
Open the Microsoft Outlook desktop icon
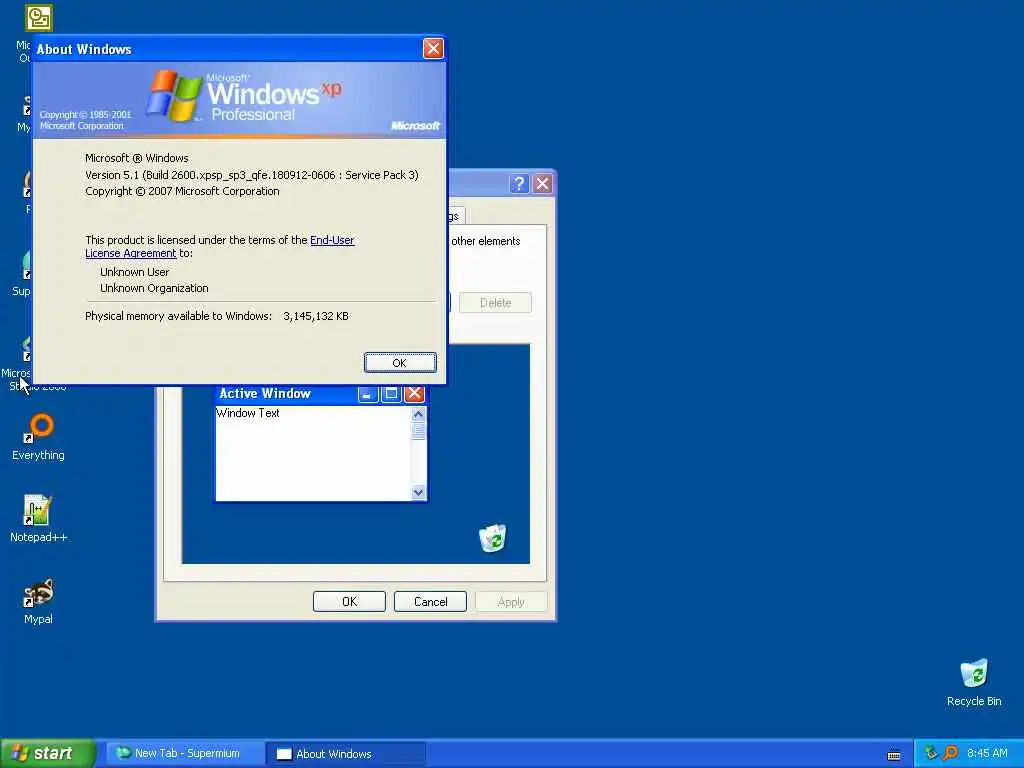click(x=38, y=18)
